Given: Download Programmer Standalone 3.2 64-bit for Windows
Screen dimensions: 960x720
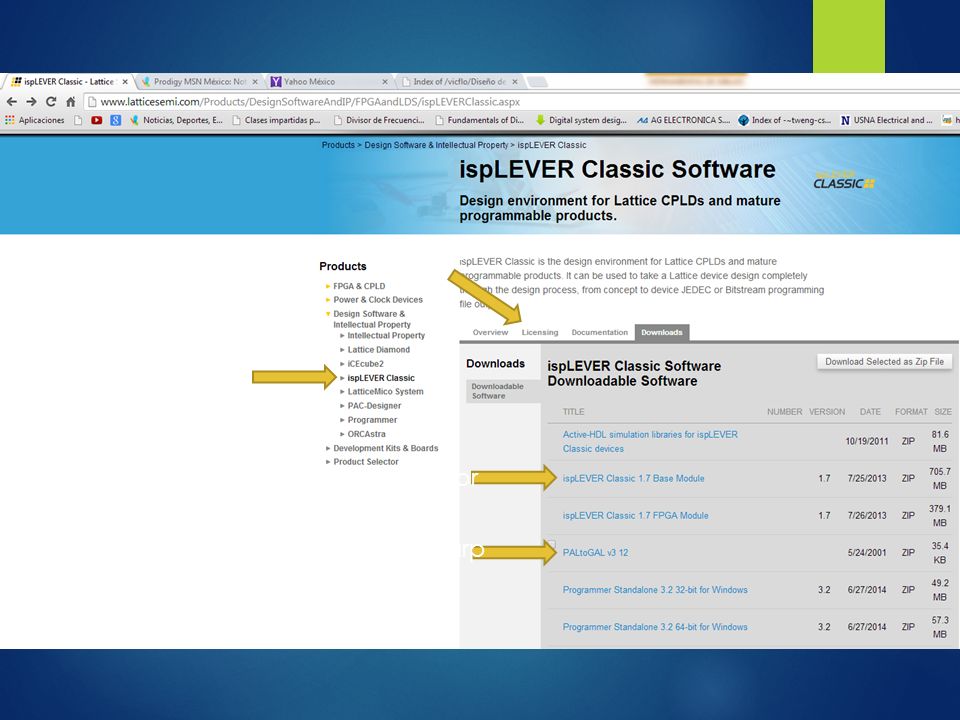Looking at the screenshot, I should [655, 627].
